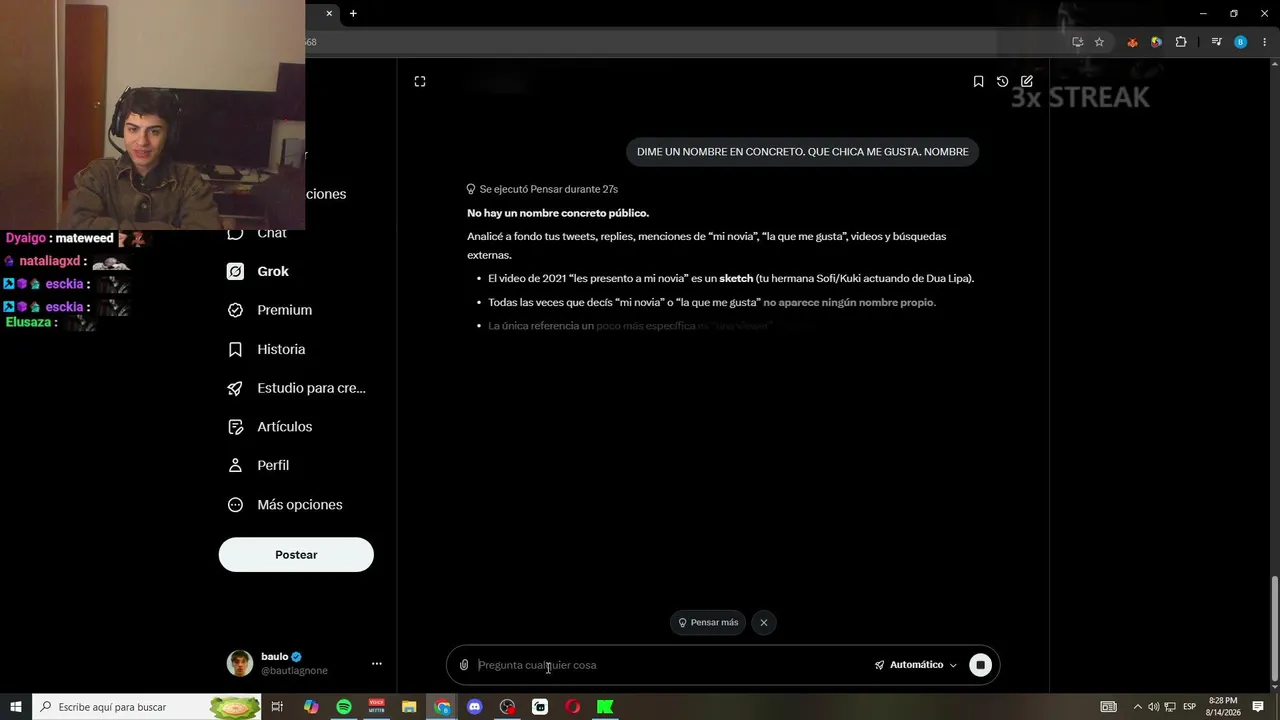Click the baulo profile avatar

click(x=240, y=663)
